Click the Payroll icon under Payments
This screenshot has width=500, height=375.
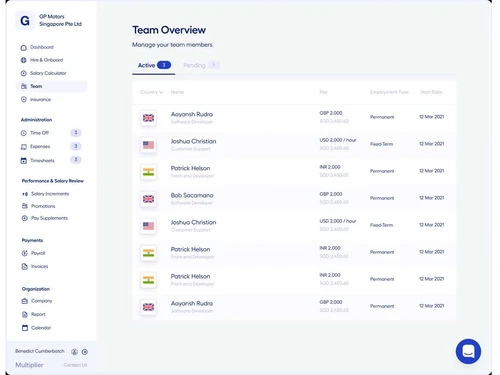[25, 253]
